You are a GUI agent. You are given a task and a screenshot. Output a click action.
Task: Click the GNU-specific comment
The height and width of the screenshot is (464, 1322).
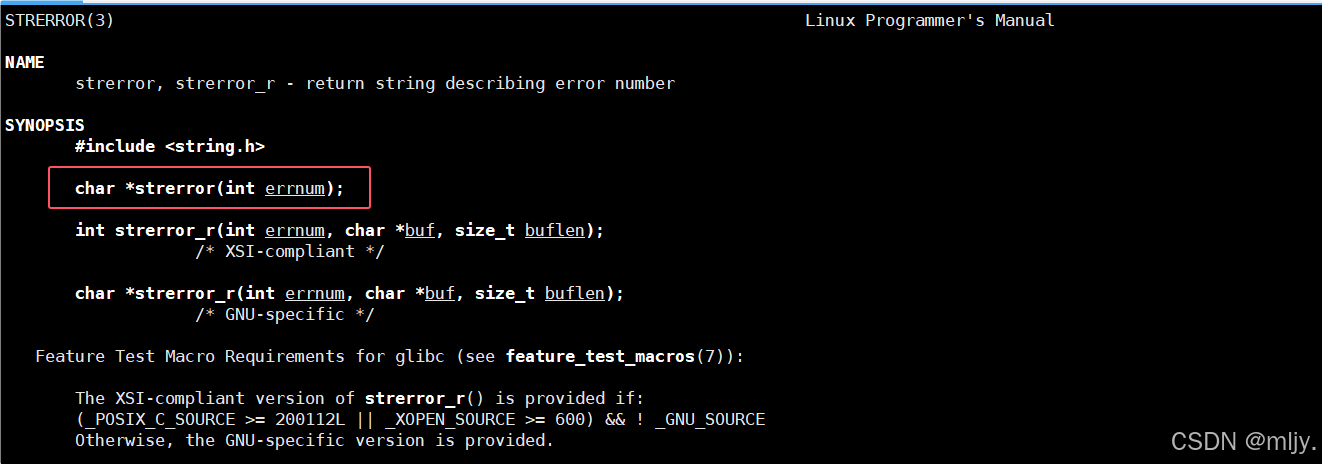(x=285, y=314)
